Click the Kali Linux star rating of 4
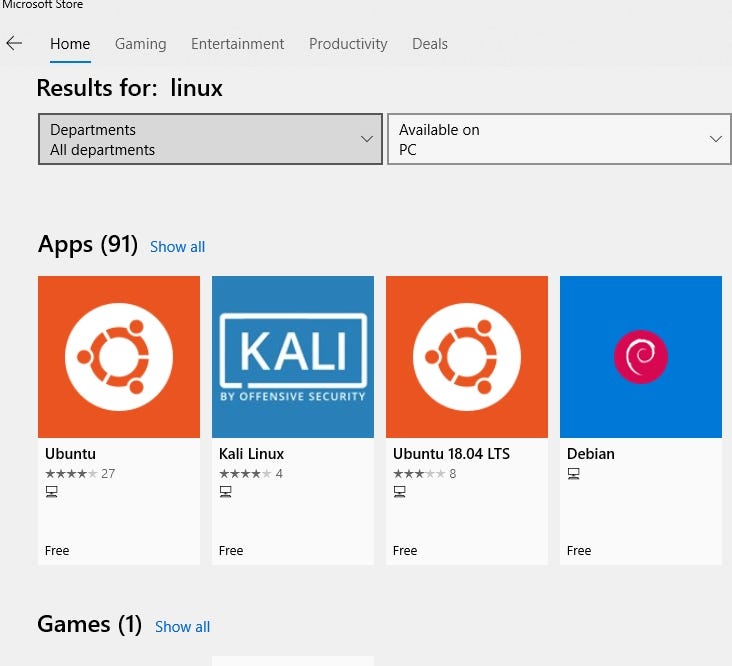Screen dimensions: 732x666 pos(251,474)
